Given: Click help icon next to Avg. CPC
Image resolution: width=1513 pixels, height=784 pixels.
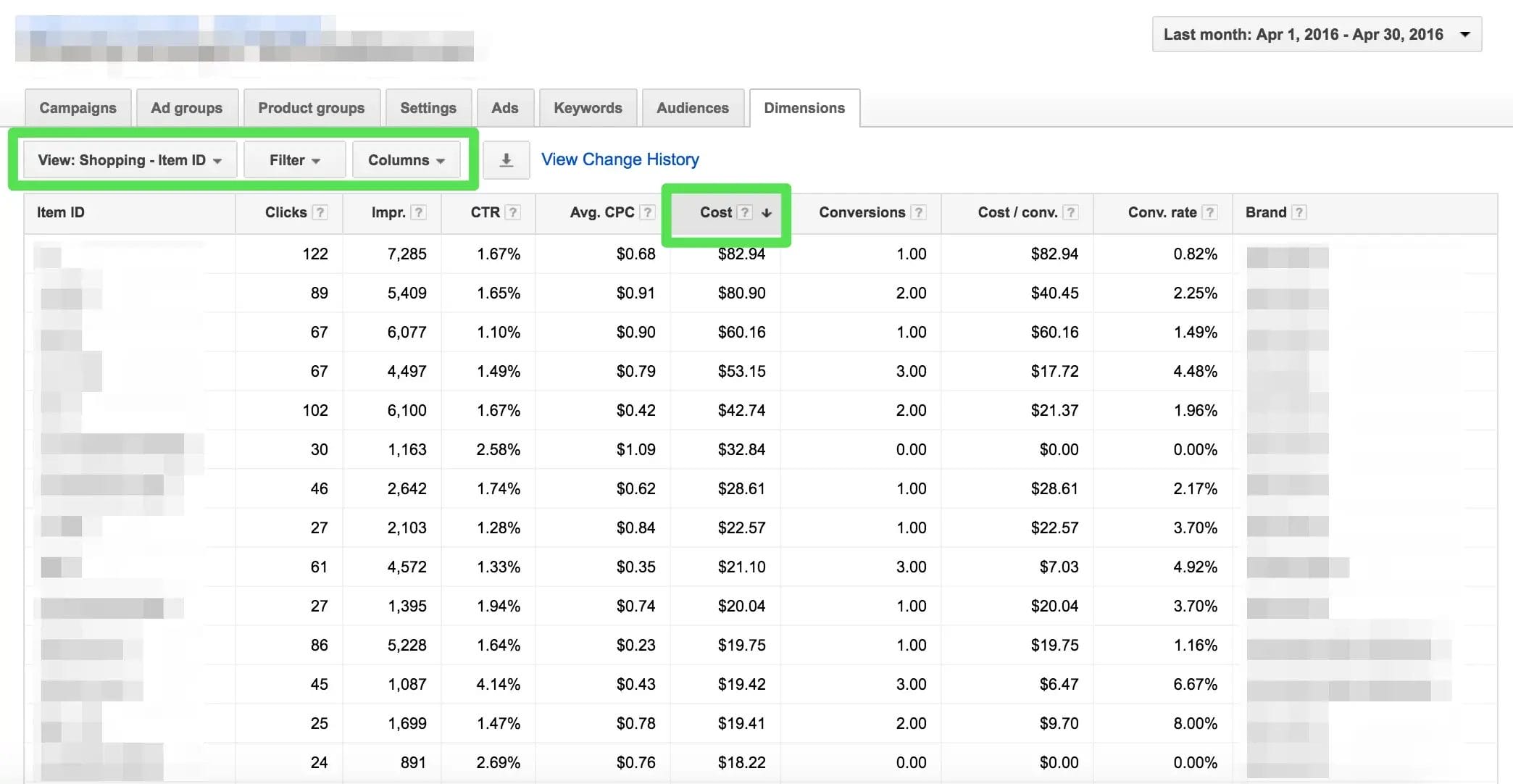Looking at the screenshot, I should (x=648, y=212).
